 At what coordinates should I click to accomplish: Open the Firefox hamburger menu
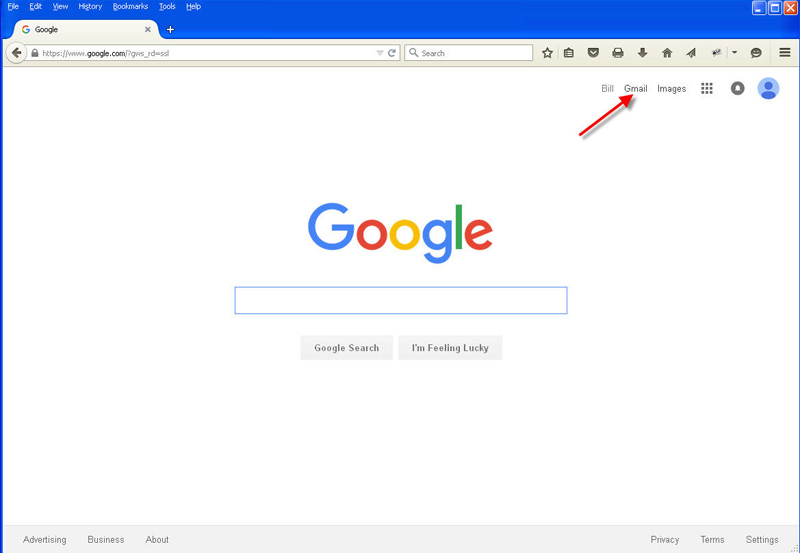click(x=785, y=53)
